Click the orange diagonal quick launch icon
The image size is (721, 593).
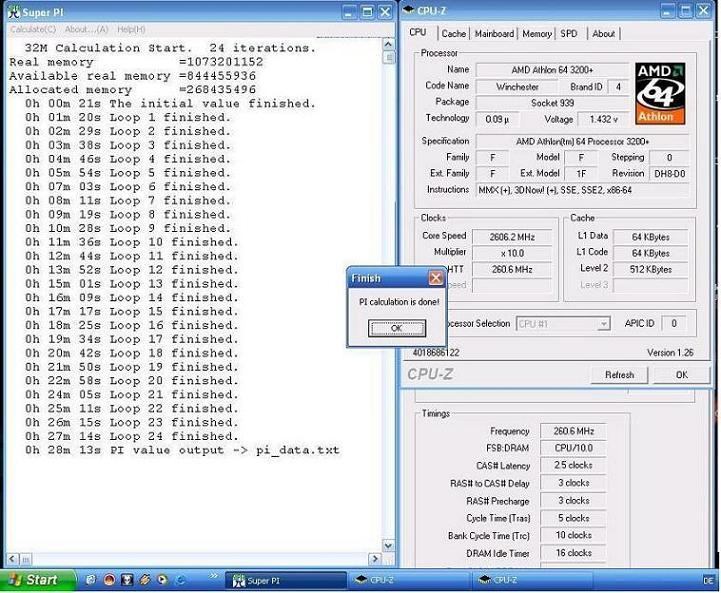click(145, 580)
